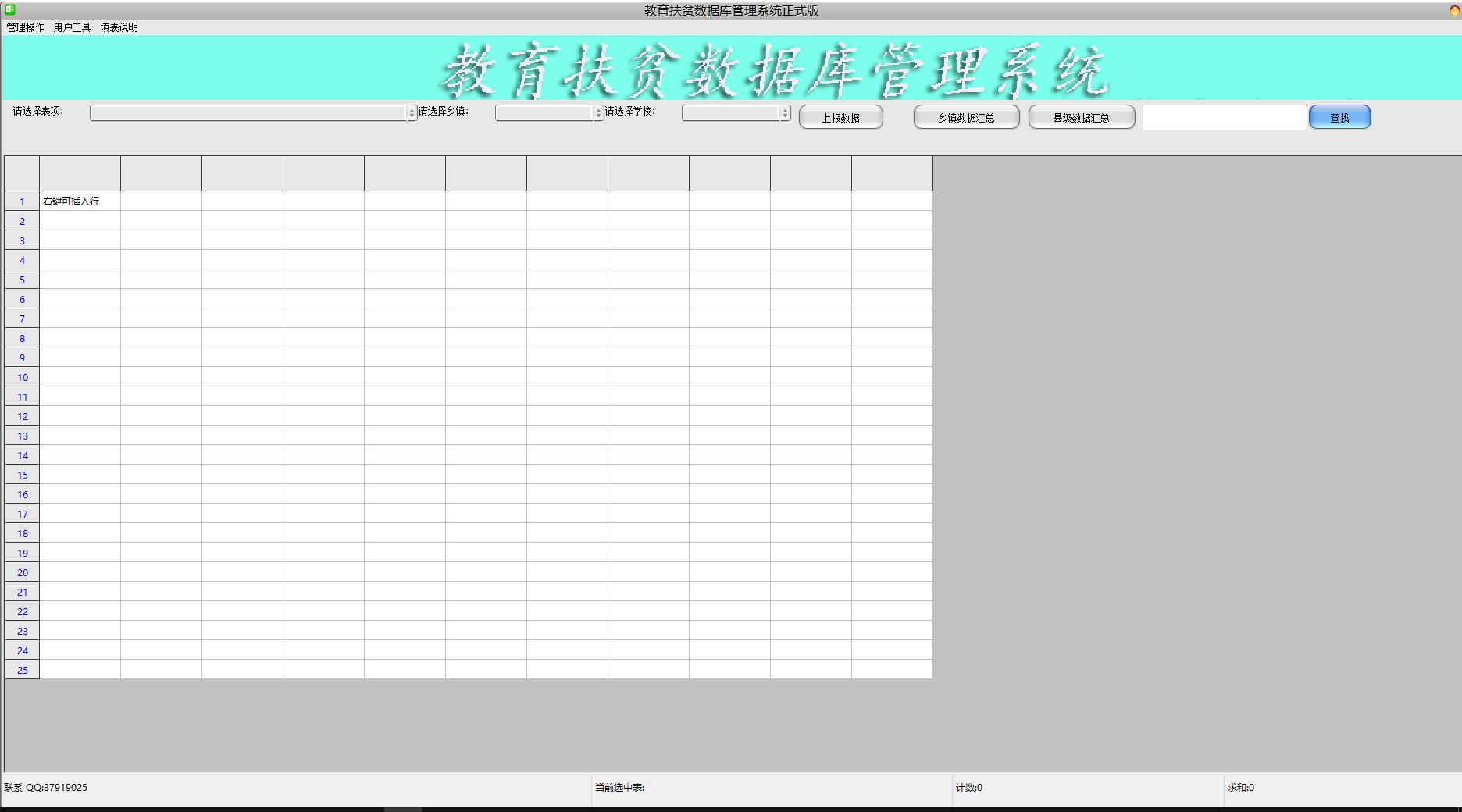Select row header 2
This screenshot has width=1462, height=812.
pyautogui.click(x=22, y=221)
